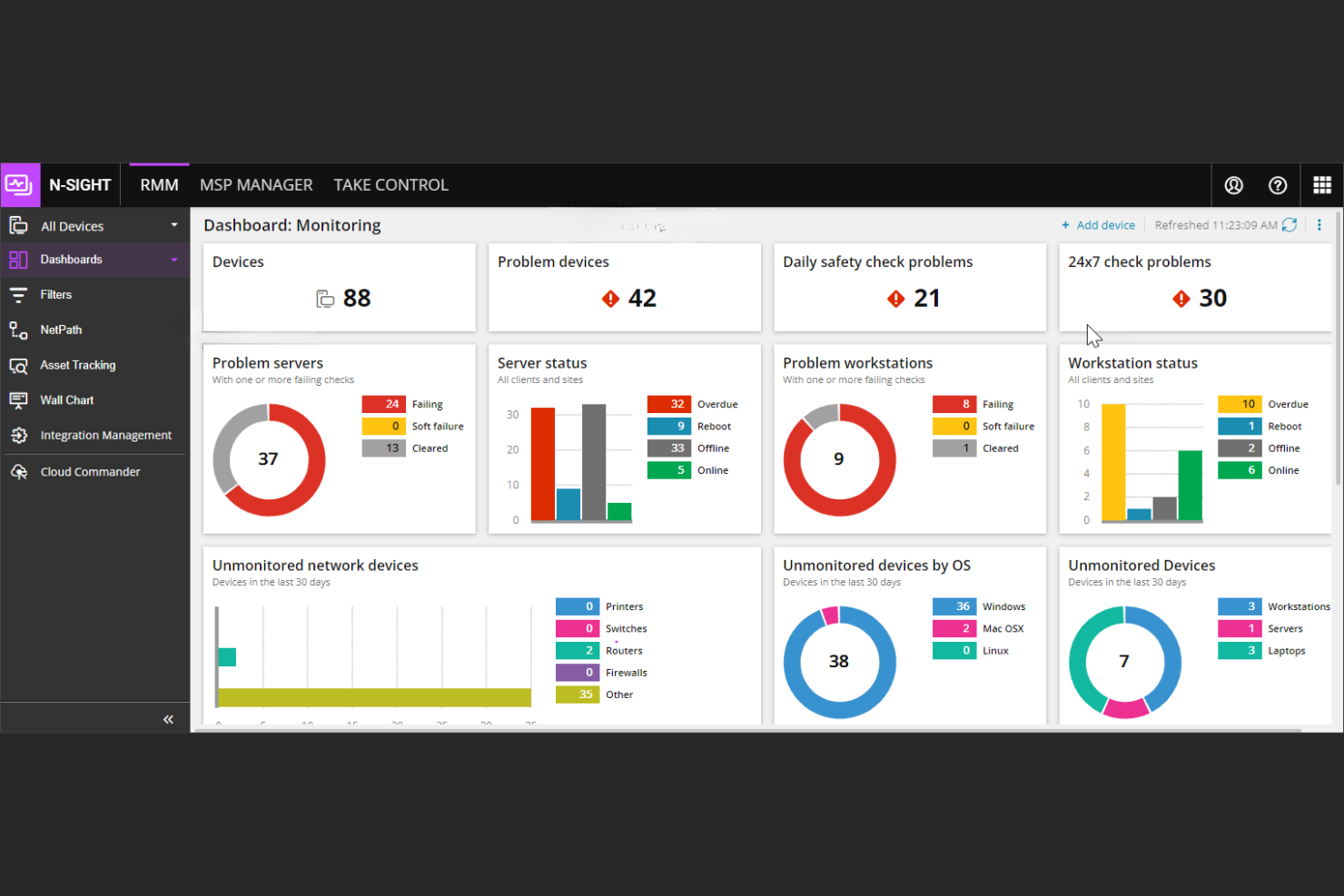Click the All Devices sidebar icon
Screen dimensions: 1344x896
(18, 226)
